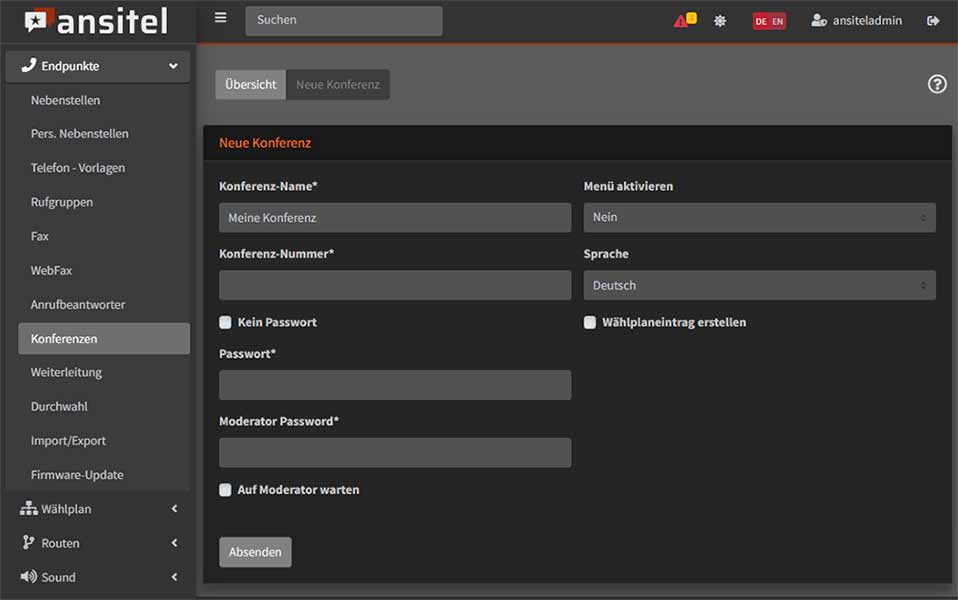The height and width of the screenshot is (600, 958).
Task: Open the ansiteladmin user profile
Action: 856,21
